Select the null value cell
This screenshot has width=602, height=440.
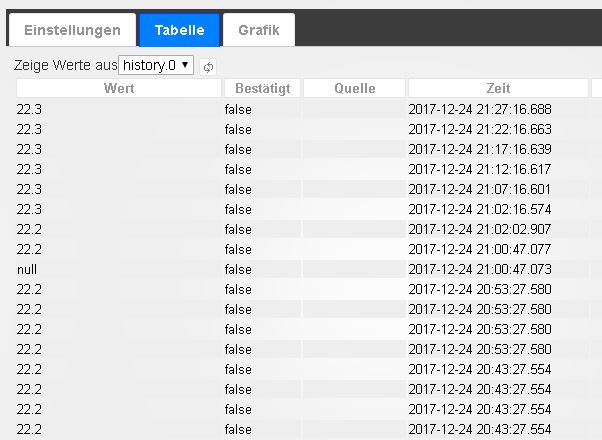[27, 269]
